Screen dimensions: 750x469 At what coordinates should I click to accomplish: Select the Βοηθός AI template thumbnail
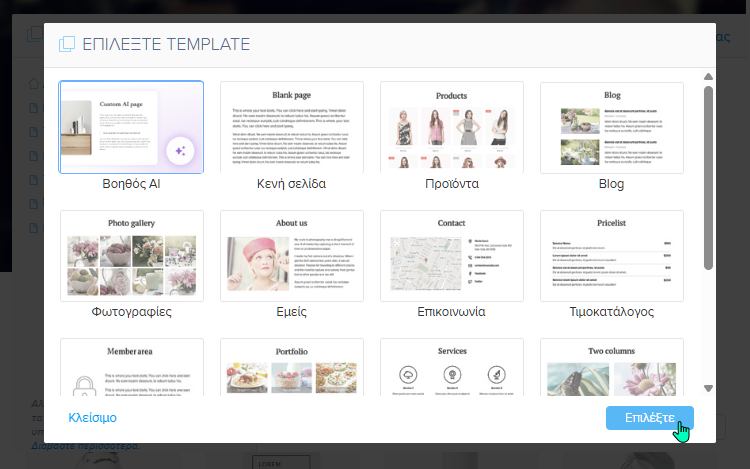(x=131, y=127)
